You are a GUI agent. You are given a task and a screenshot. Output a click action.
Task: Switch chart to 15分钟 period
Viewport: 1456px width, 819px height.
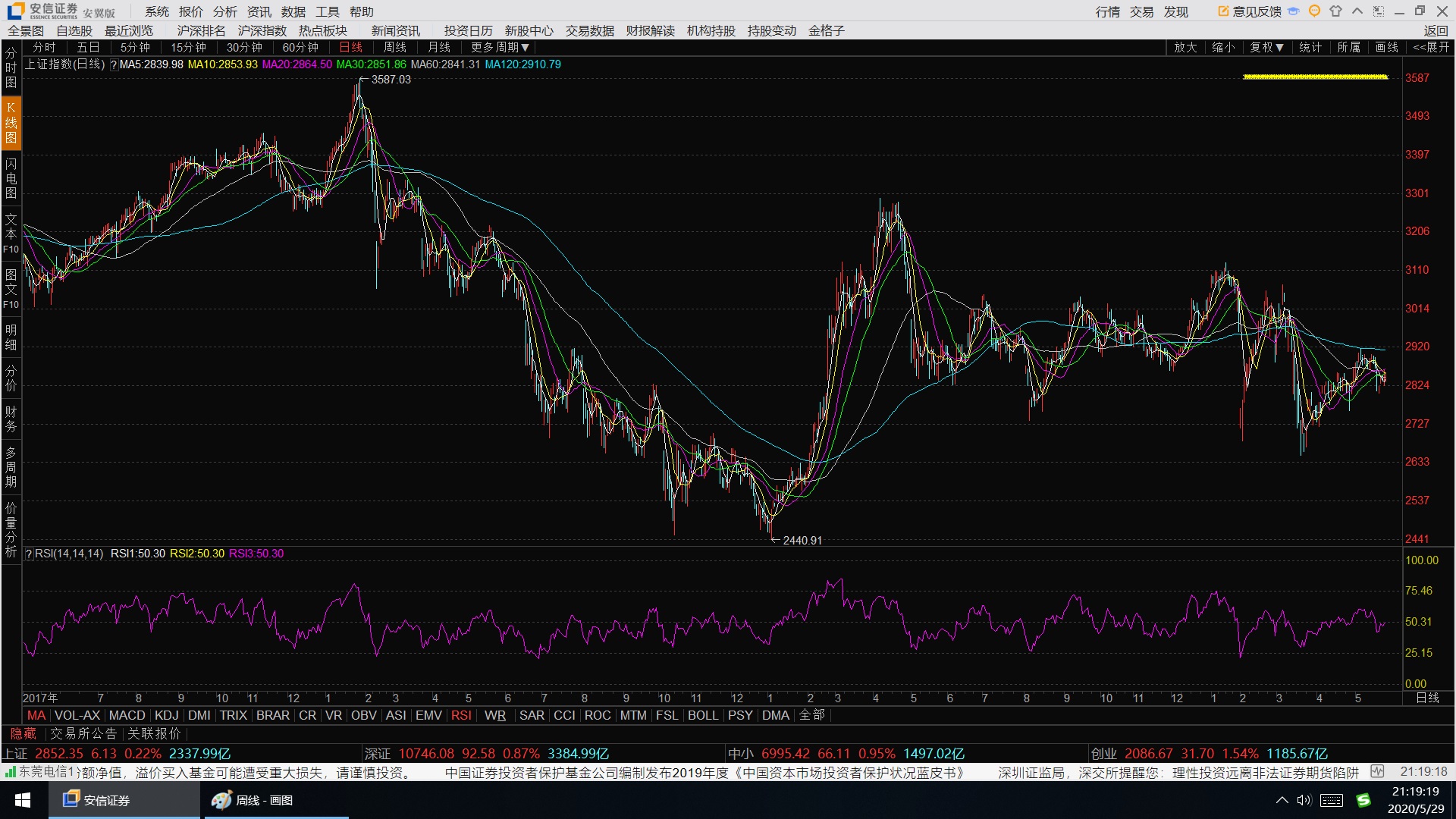[x=188, y=47]
